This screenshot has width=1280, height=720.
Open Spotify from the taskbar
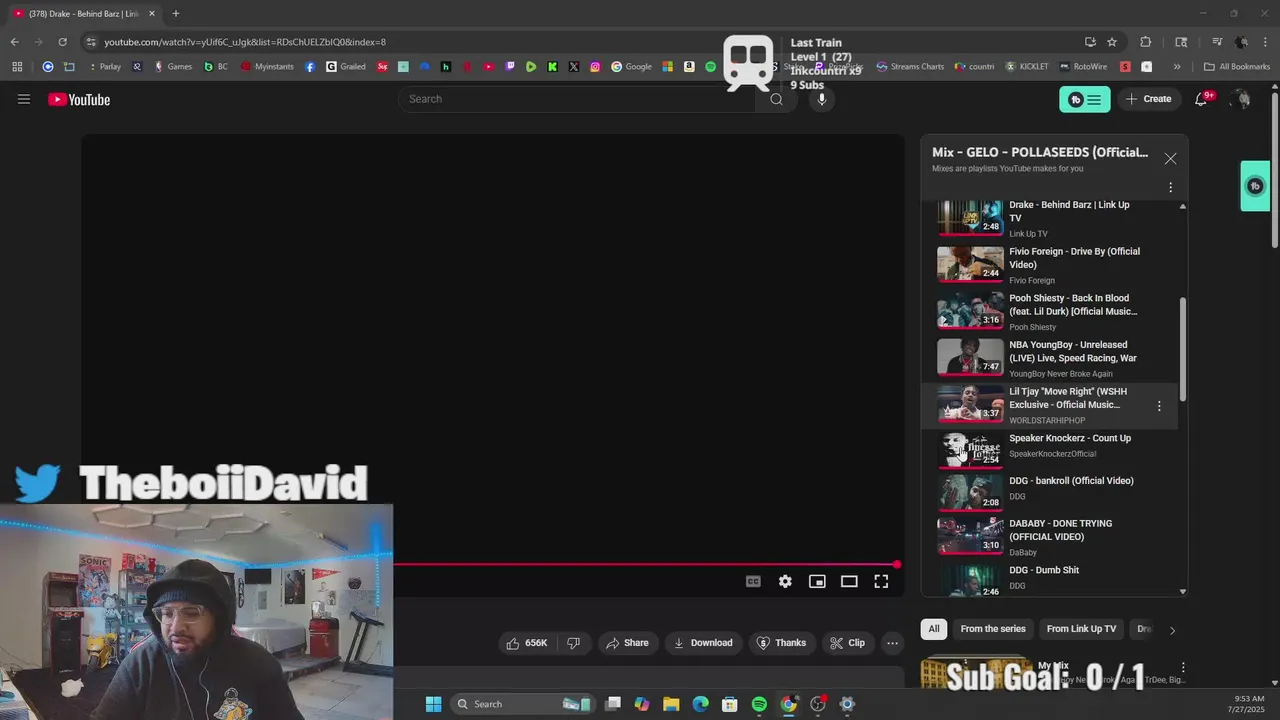point(759,704)
